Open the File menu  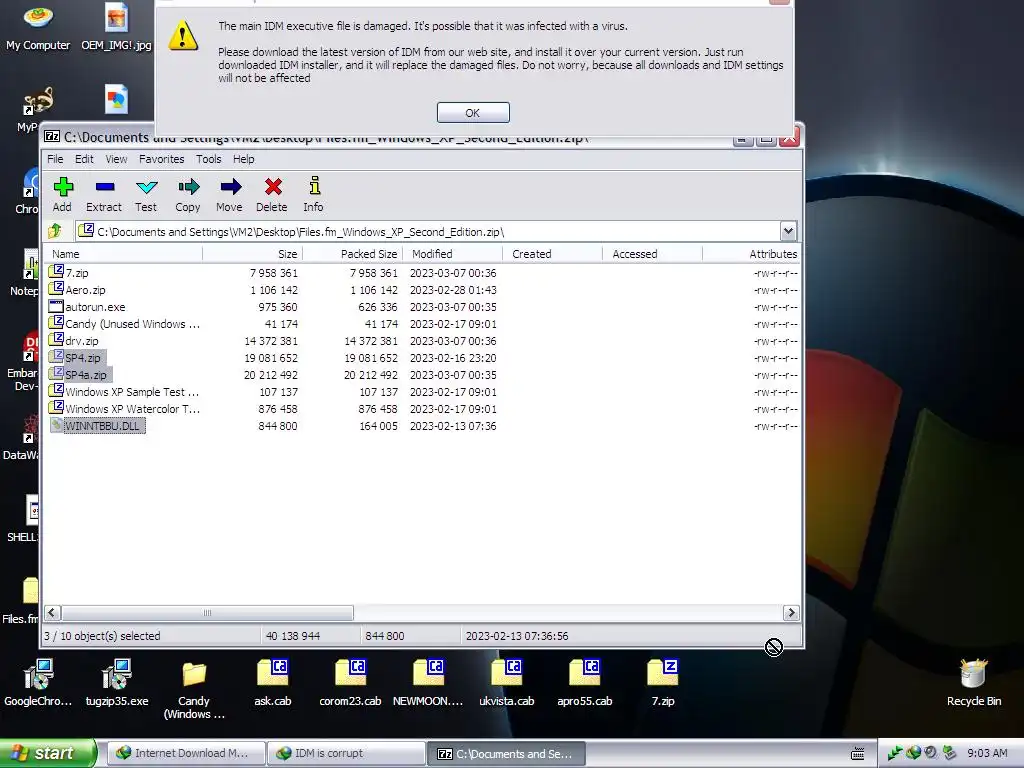point(55,159)
